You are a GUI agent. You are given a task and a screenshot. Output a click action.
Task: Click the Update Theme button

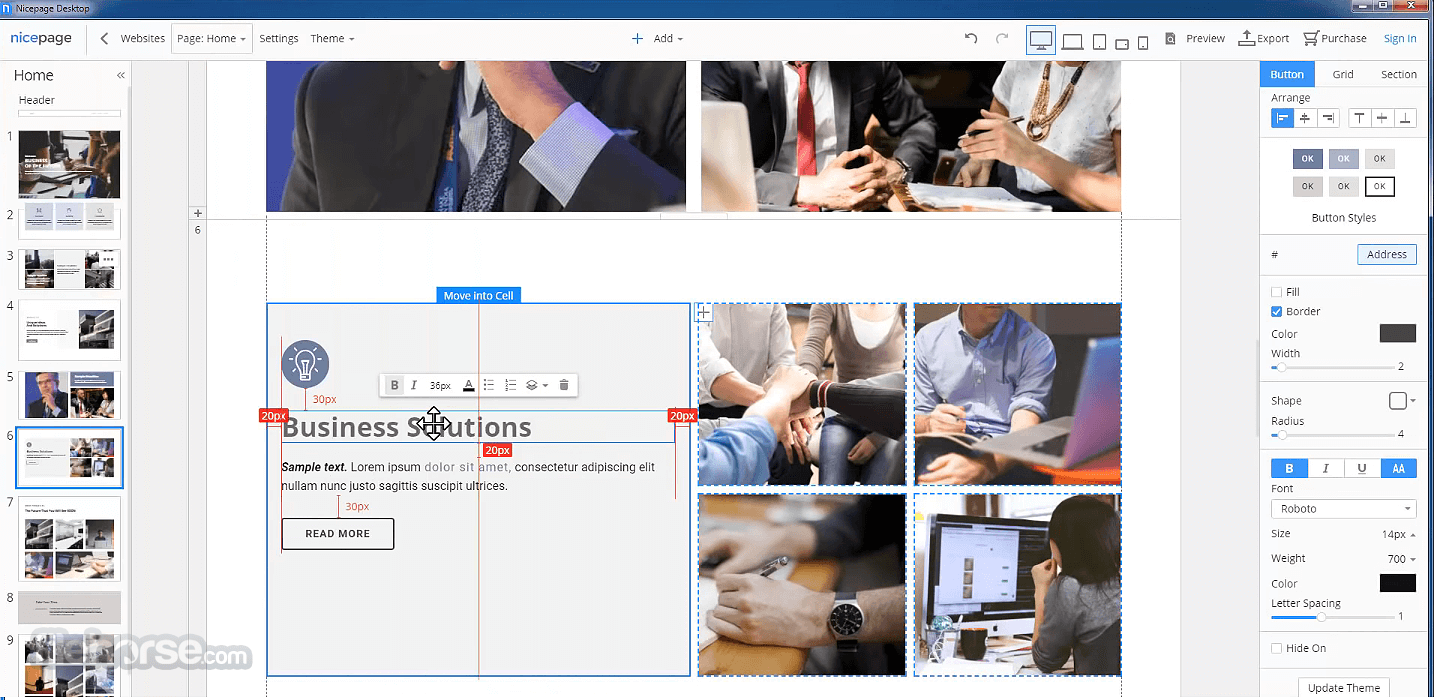click(1344, 688)
